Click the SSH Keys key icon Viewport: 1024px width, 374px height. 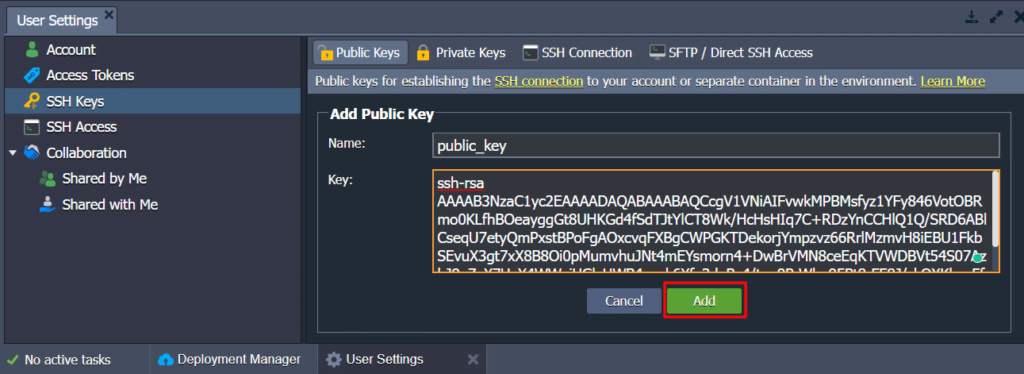point(31,101)
